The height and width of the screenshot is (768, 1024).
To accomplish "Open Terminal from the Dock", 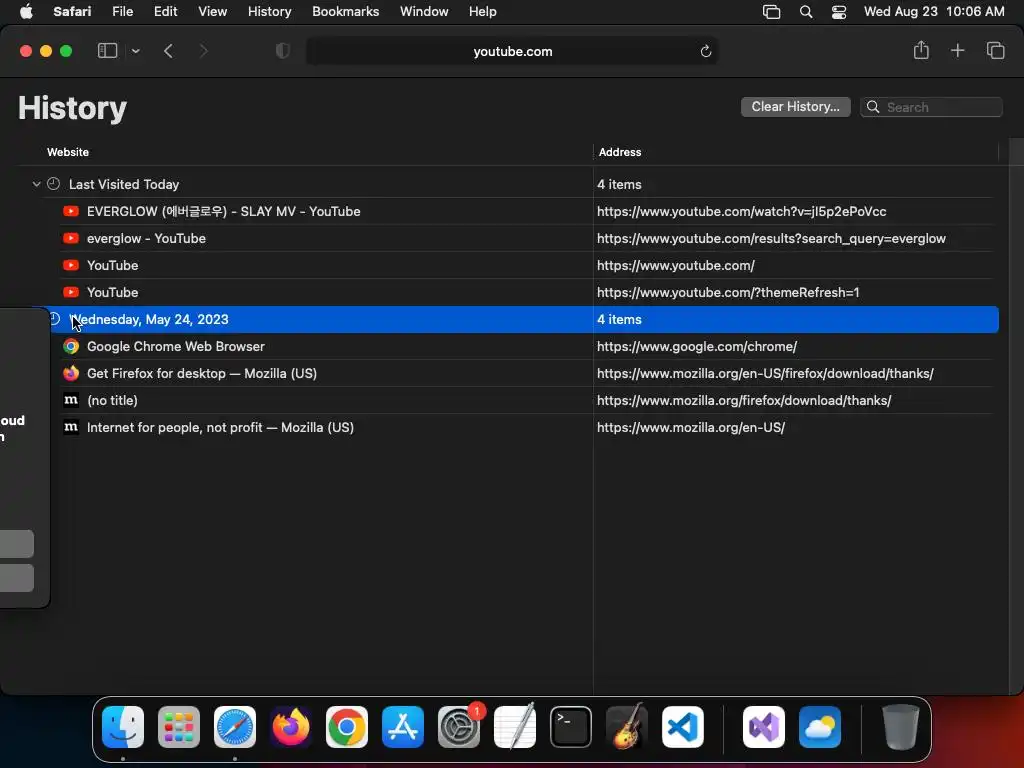I will 571,727.
